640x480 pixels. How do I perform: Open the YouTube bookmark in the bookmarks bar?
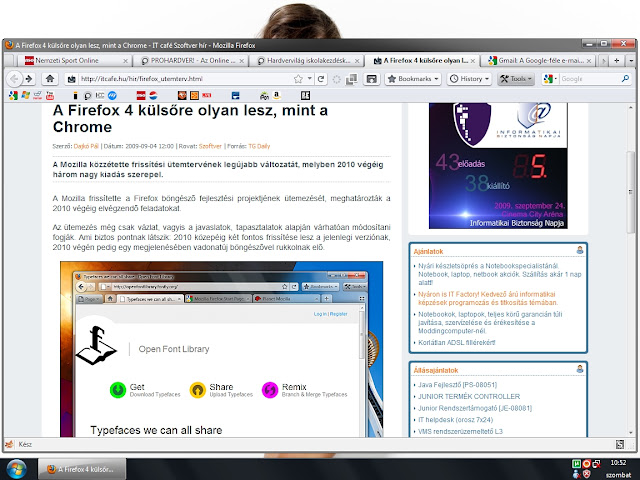point(50,96)
